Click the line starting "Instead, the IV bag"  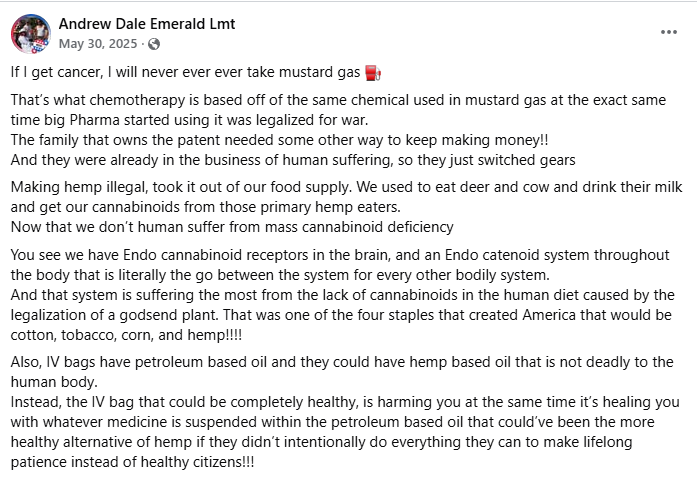(x=340, y=400)
